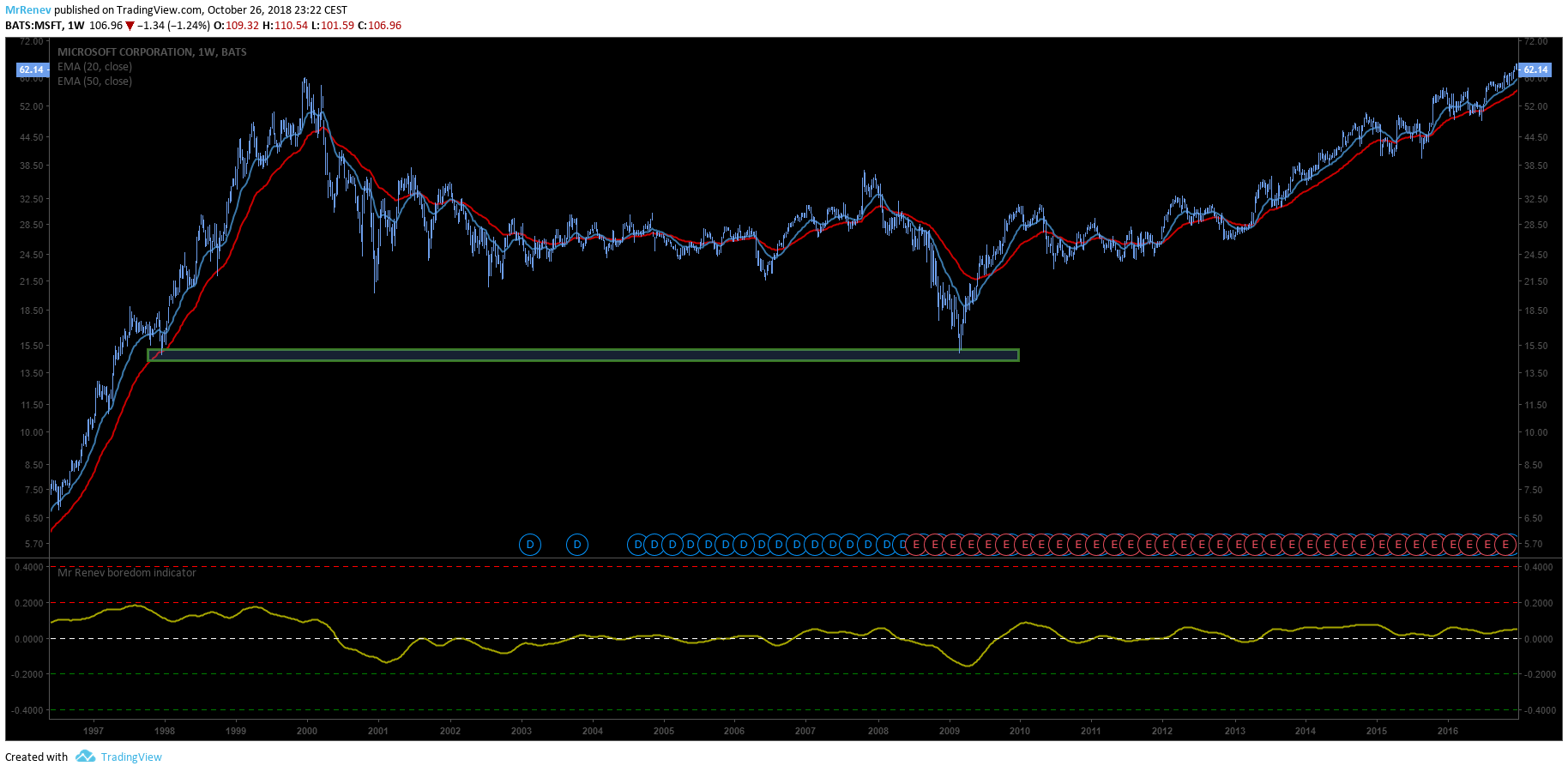
Task: Click the 62.14 price tag on the right axis
Action: pyautogui.click(x=1535, y=69)
